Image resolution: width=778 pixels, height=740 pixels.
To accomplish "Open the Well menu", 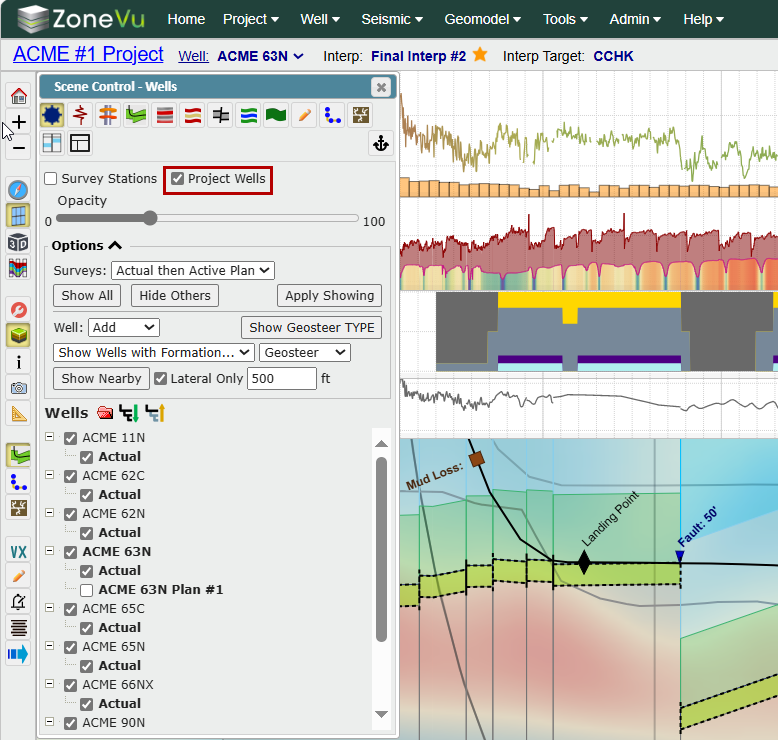I will click(x=320, y=19).
